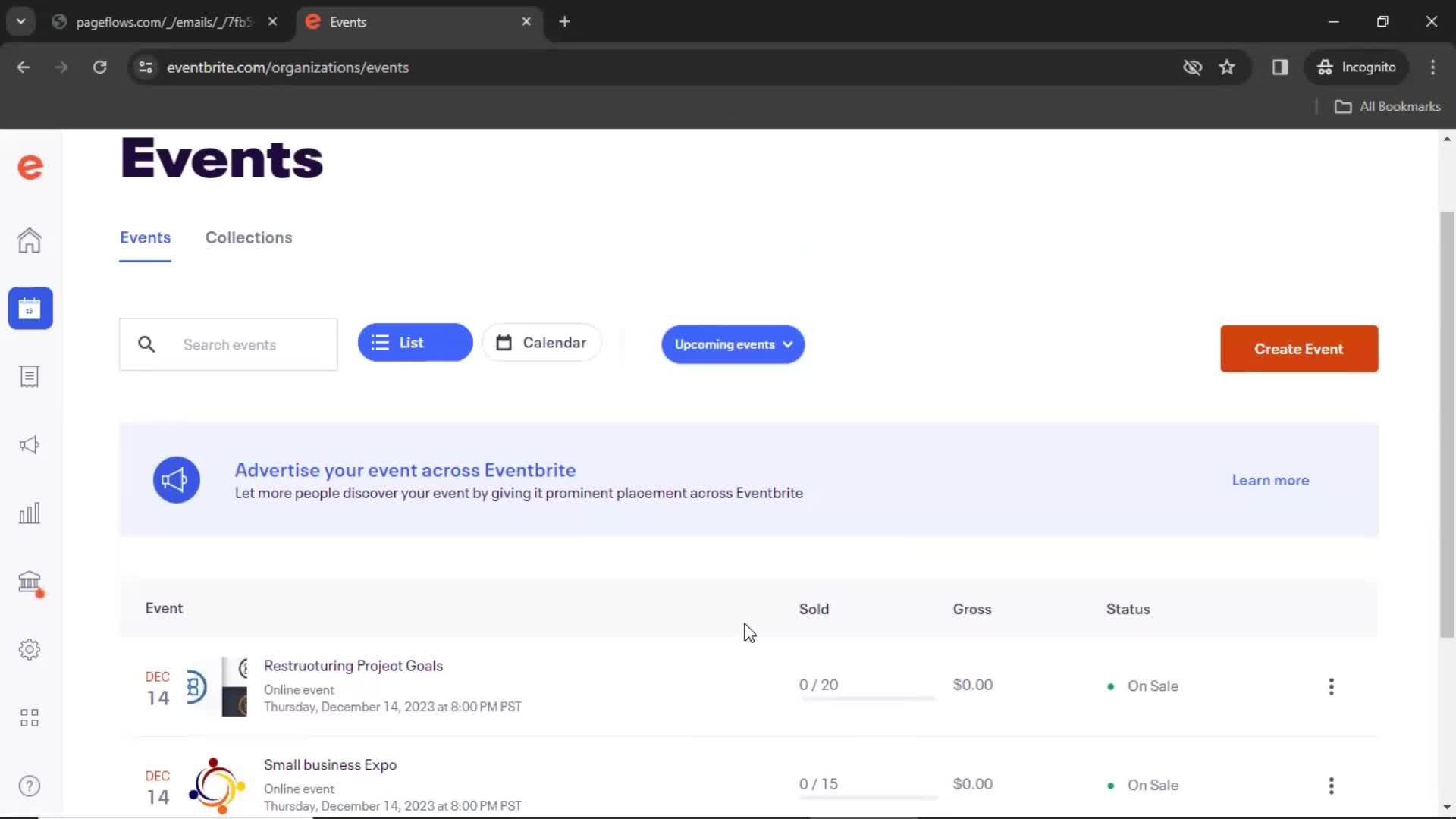The width and height of the screenshot is (1456, 819).
Task: Open the Small business Expo event
Action: 330,765
